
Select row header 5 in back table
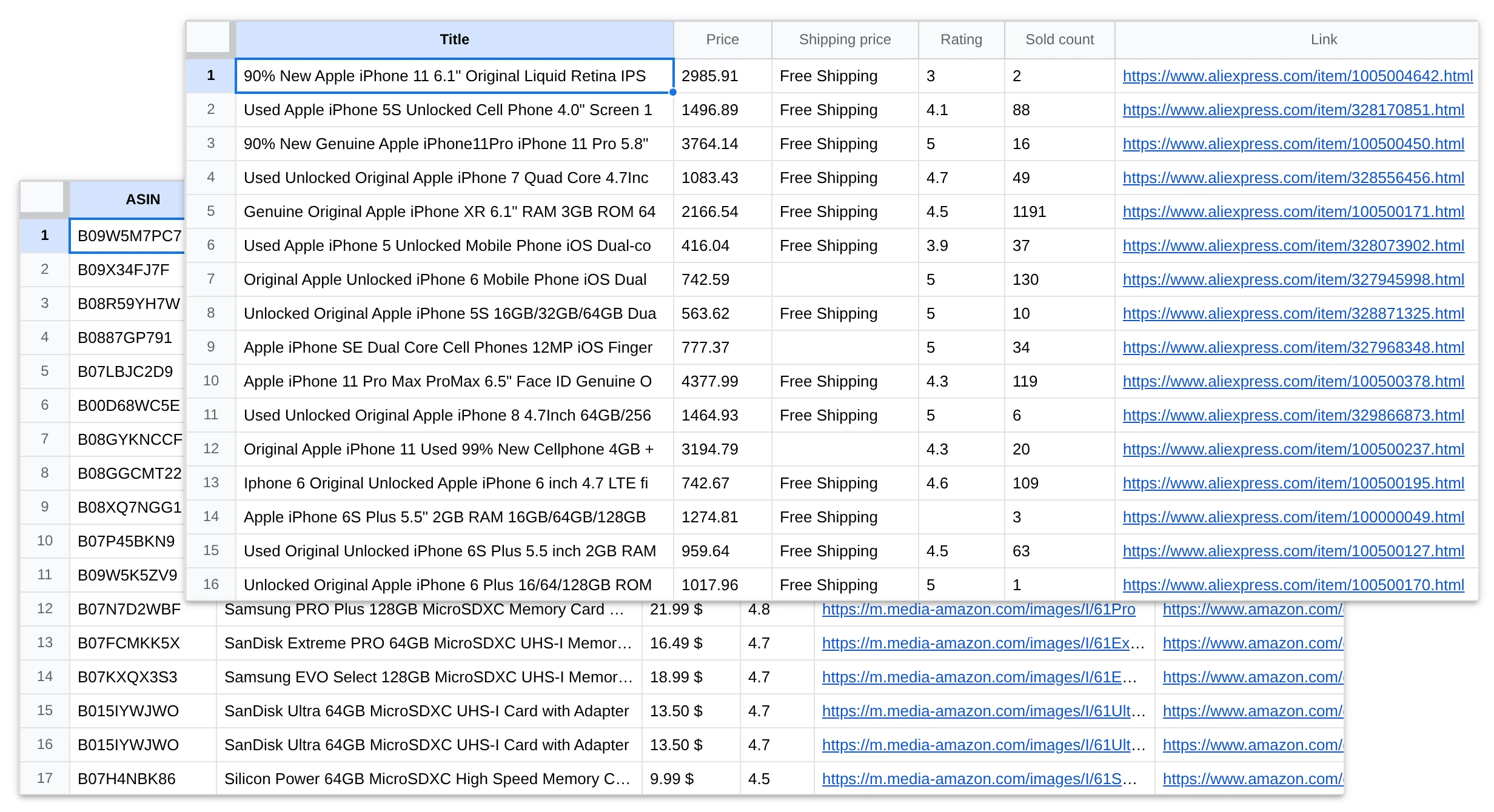pos(44,371)
